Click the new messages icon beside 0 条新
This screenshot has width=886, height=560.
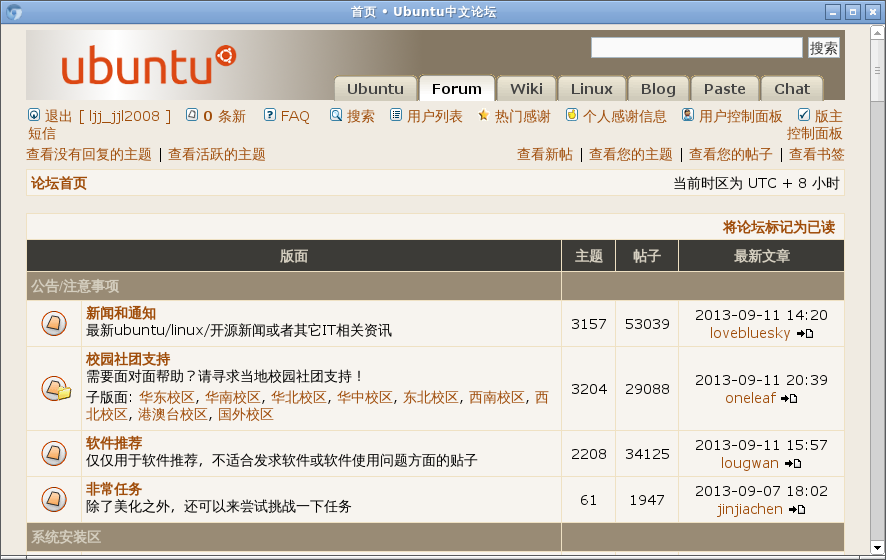192,115
